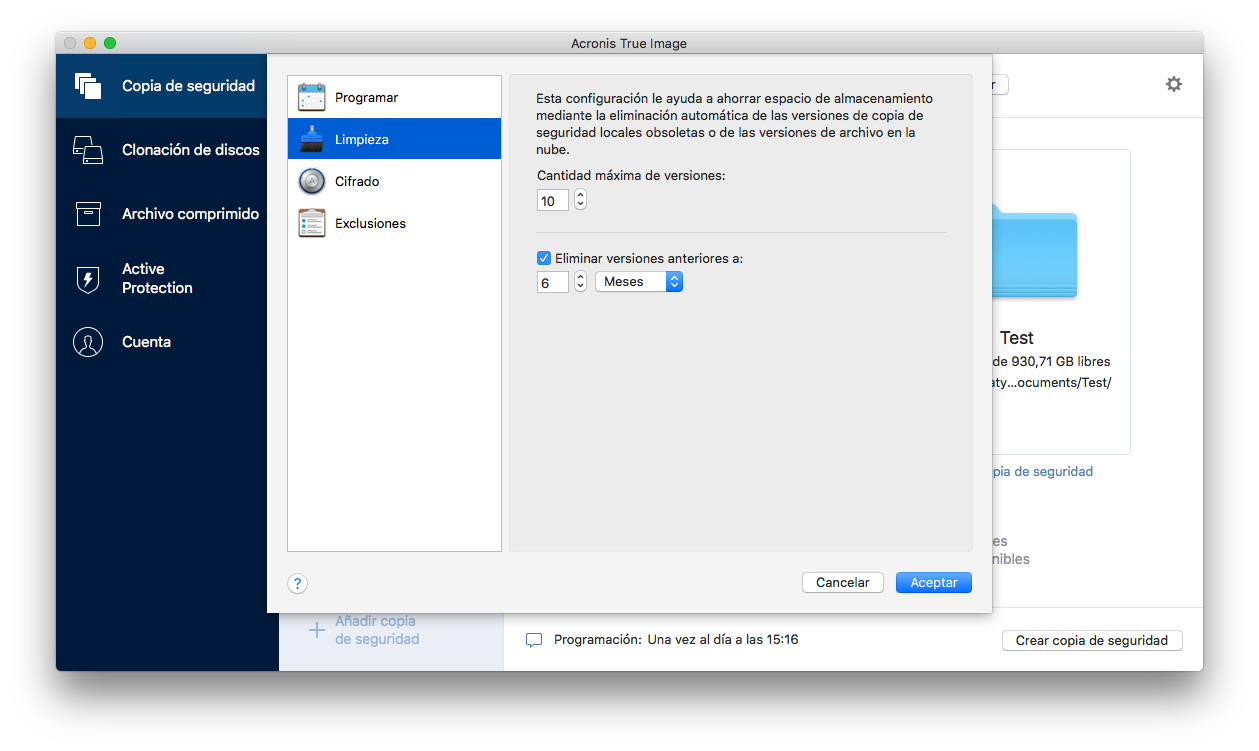Click the Archivo comprimido sidebar icon

[88, 213]
